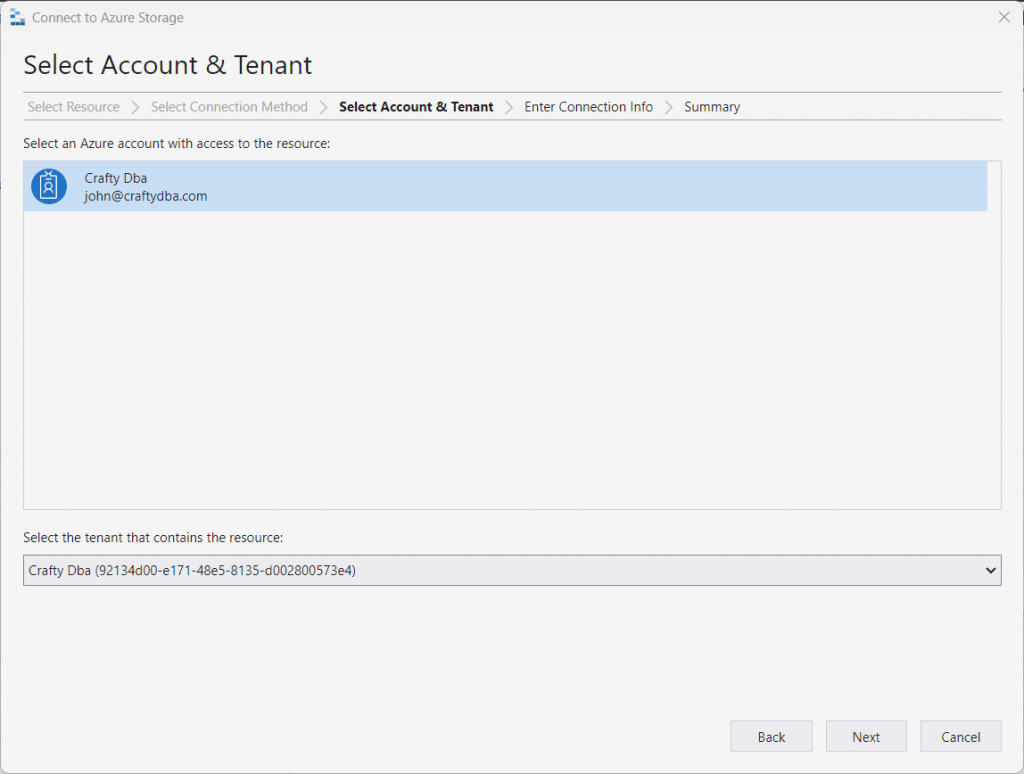The width and height of the screenshot is (1024, 774).
Task: Go to the Select Resource step
Action: coord(73,107)
